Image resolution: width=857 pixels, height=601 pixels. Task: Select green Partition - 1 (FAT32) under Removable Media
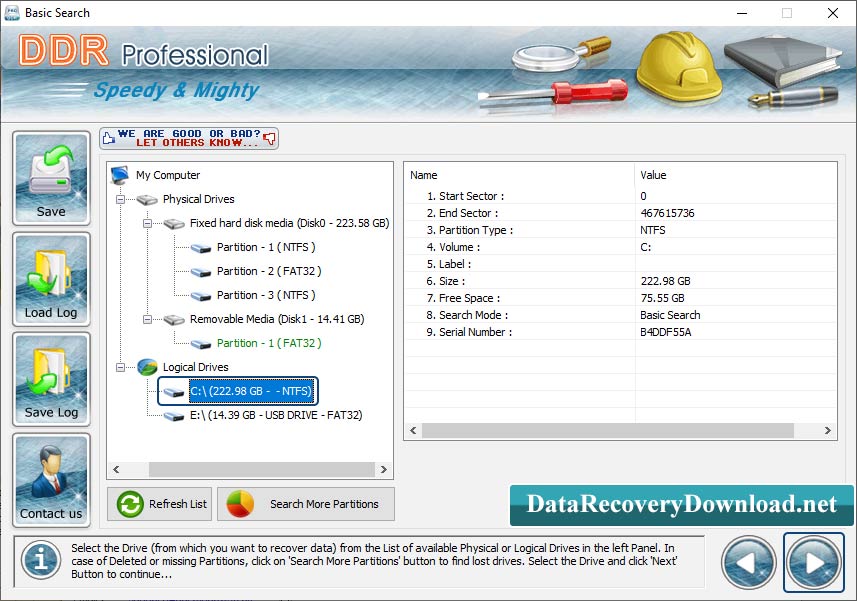click(x=269, y=343)
